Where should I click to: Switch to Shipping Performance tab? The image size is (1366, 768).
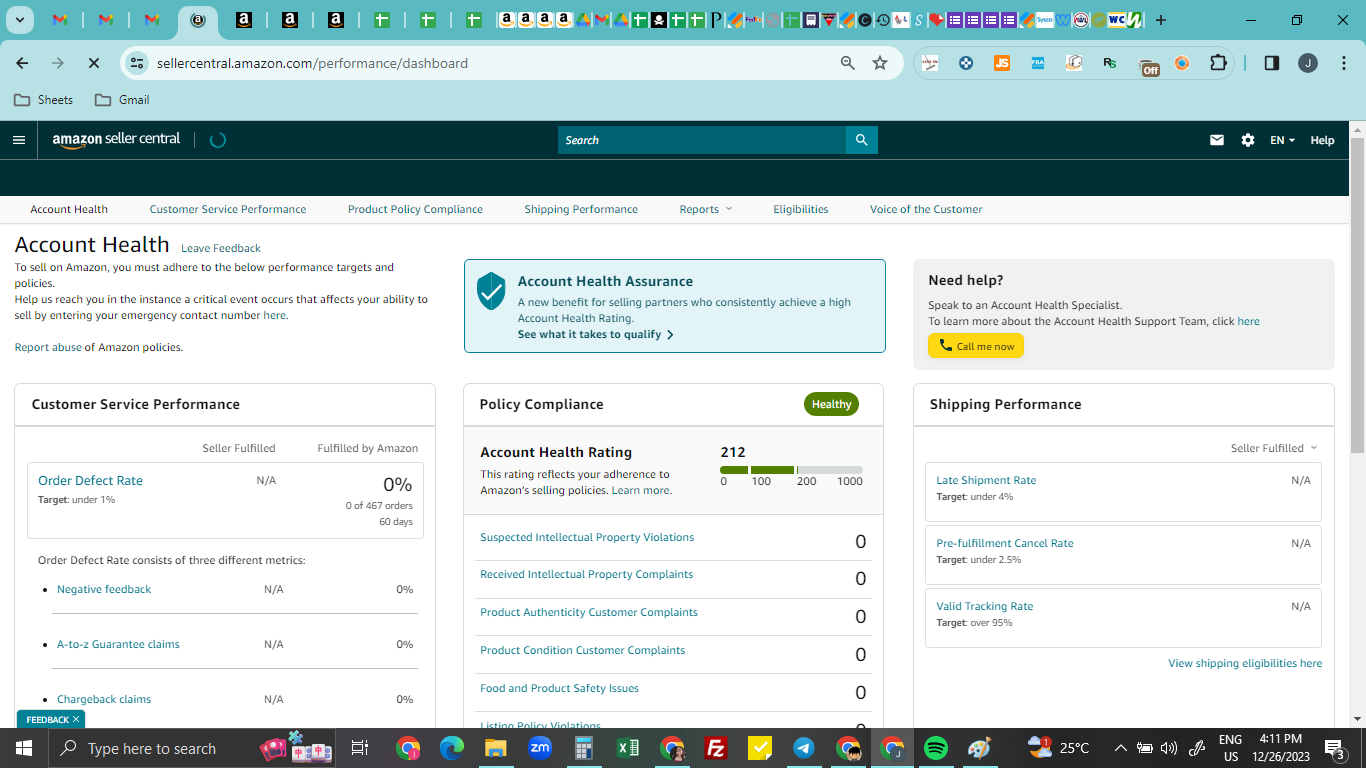pyautogui.click(x=581, y=209)
